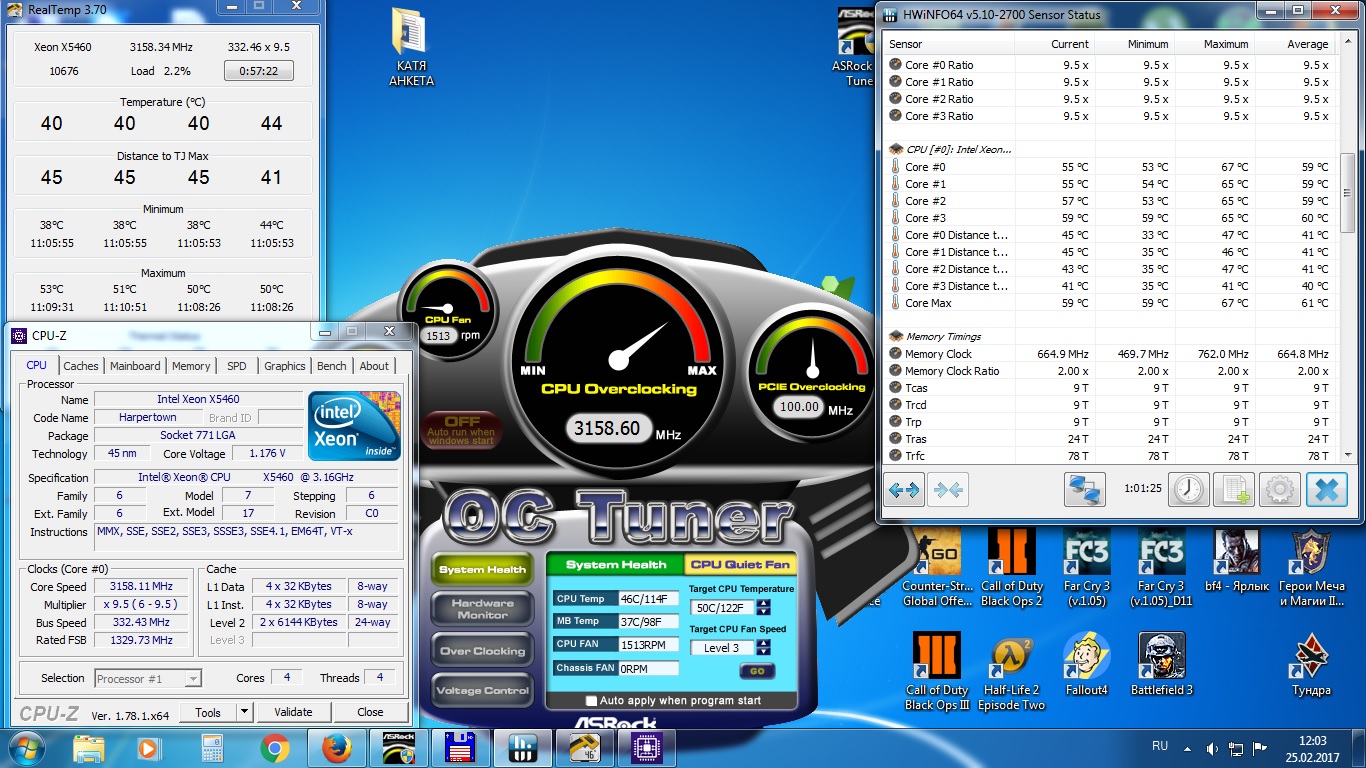The height and width of the screenshot is (768, 1366).
Task: Select the Тундра desktop shortcut
Action: click(1311, 664)
